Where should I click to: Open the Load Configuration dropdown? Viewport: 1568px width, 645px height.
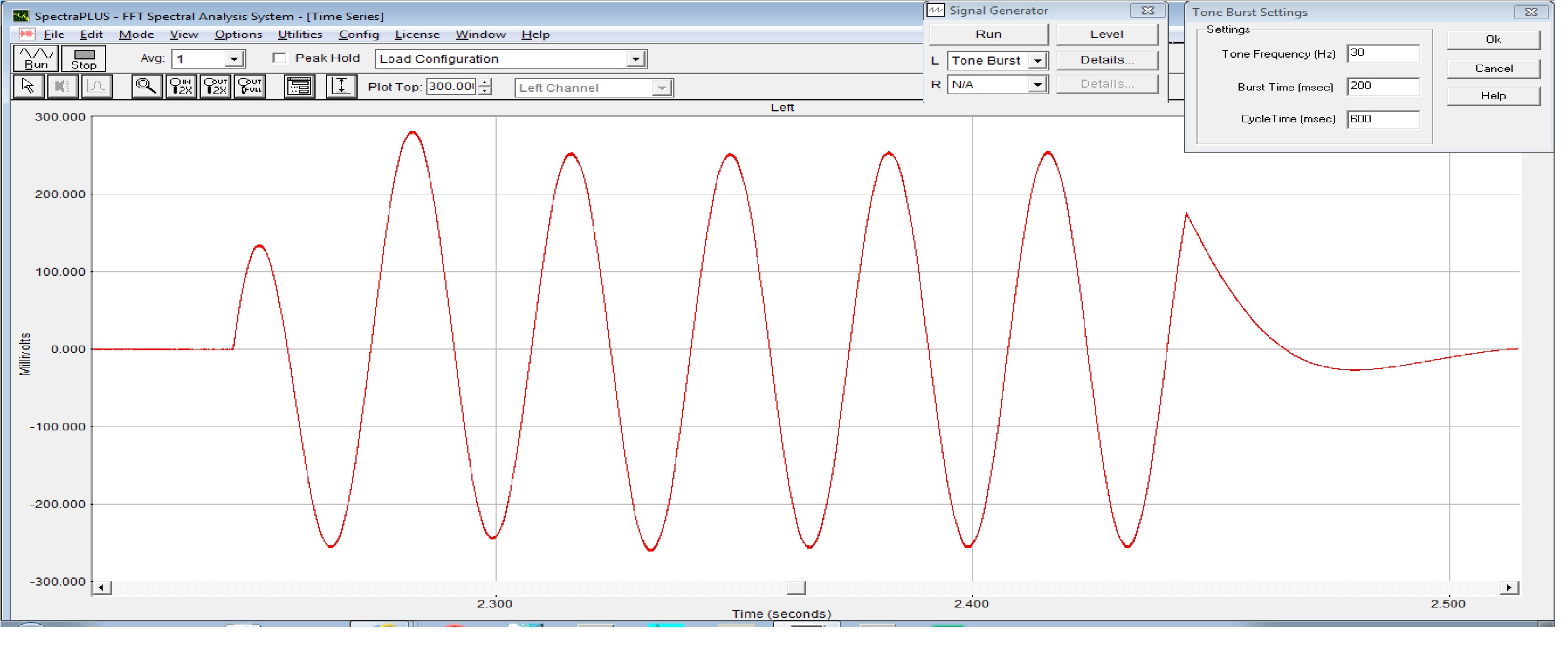pos(636,59)
